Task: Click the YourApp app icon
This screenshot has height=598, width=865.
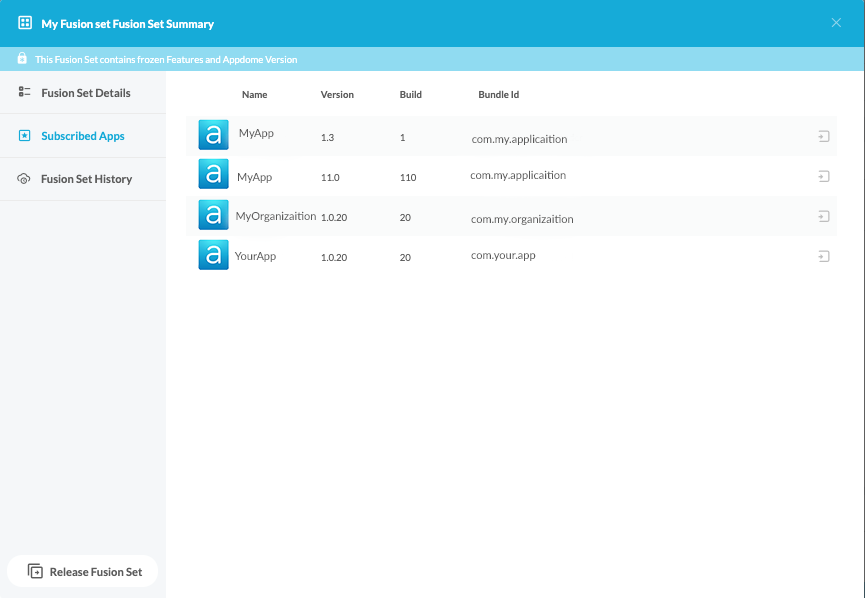Action: click(x=213, y=255)
